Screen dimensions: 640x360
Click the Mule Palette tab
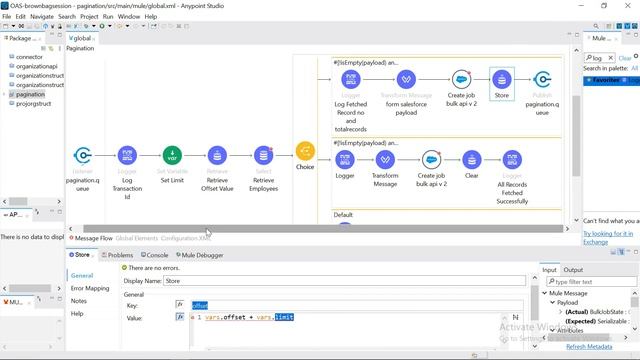pyautogui.click(x=602, y=38)
